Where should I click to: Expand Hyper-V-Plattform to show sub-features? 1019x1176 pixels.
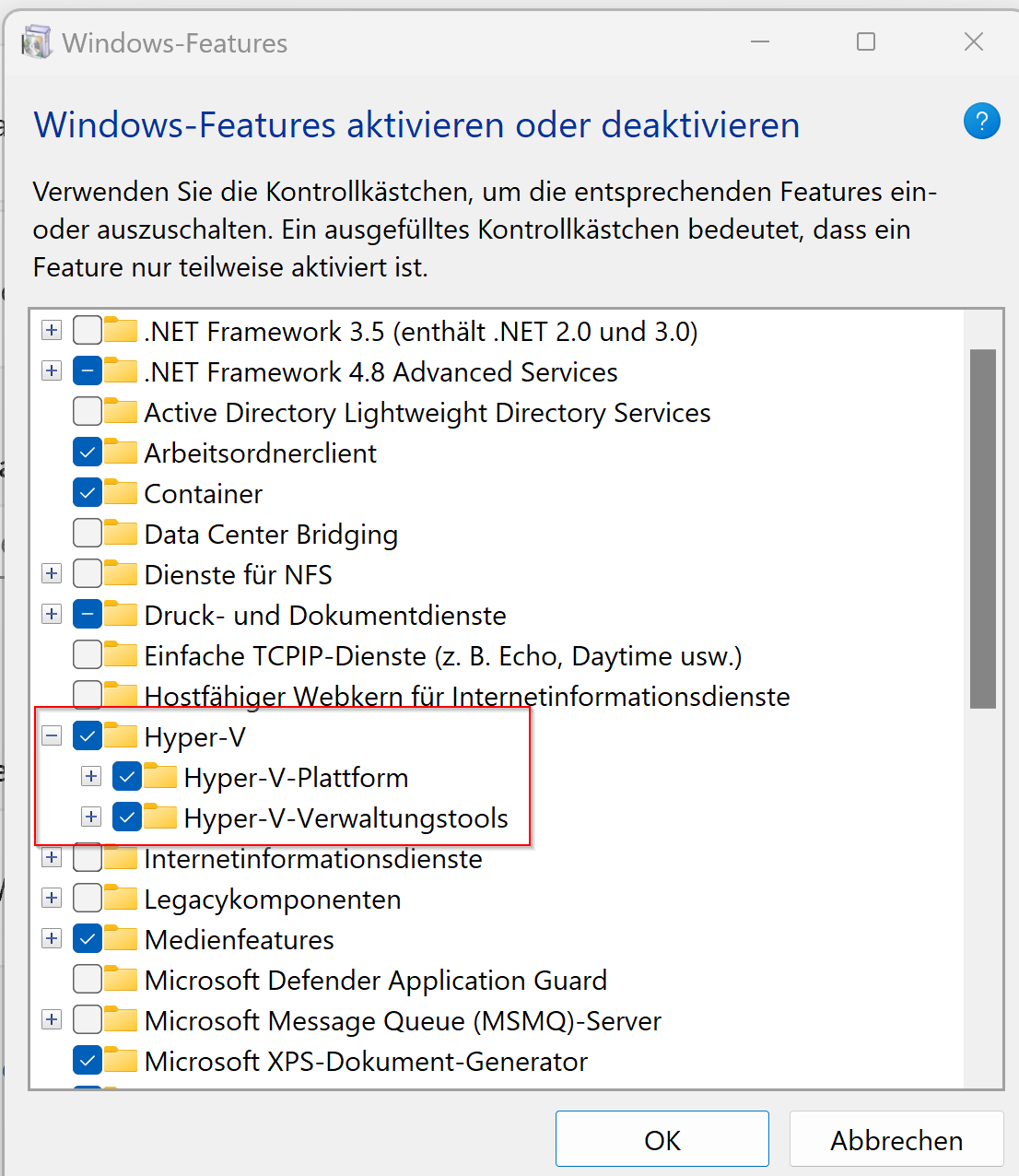[x=90, y=776]
